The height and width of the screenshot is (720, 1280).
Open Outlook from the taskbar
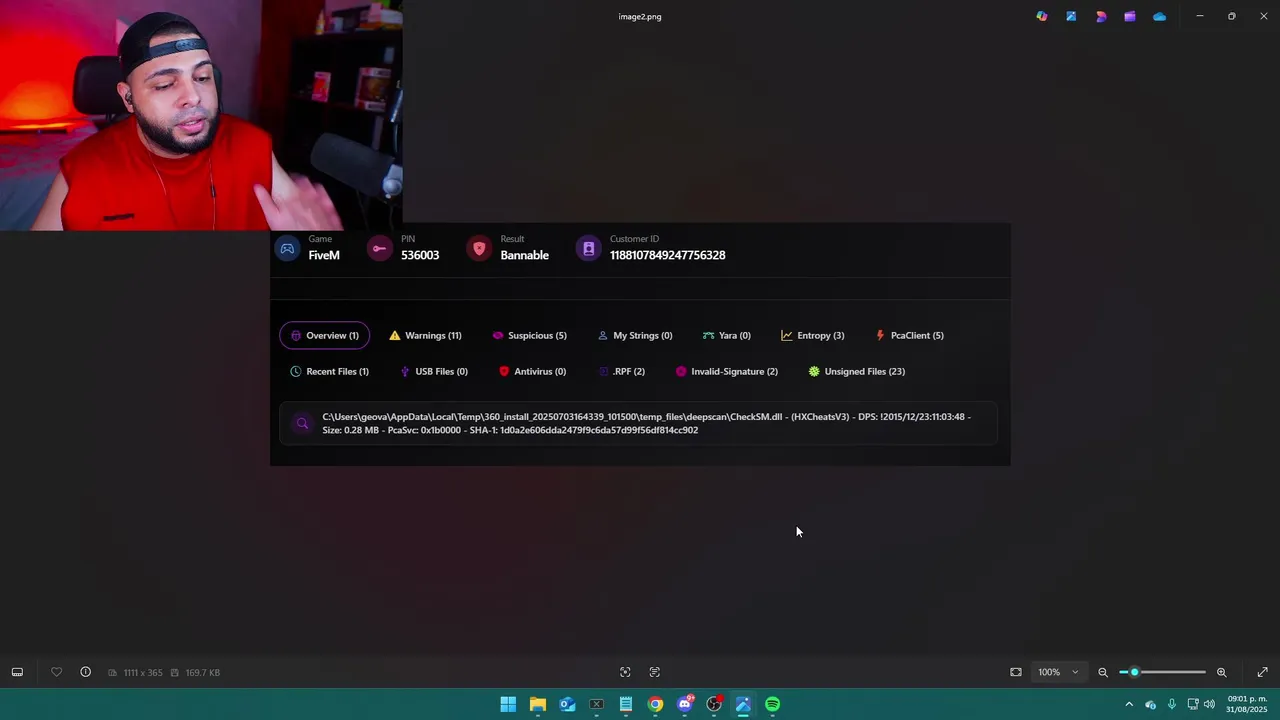point(567,704)
